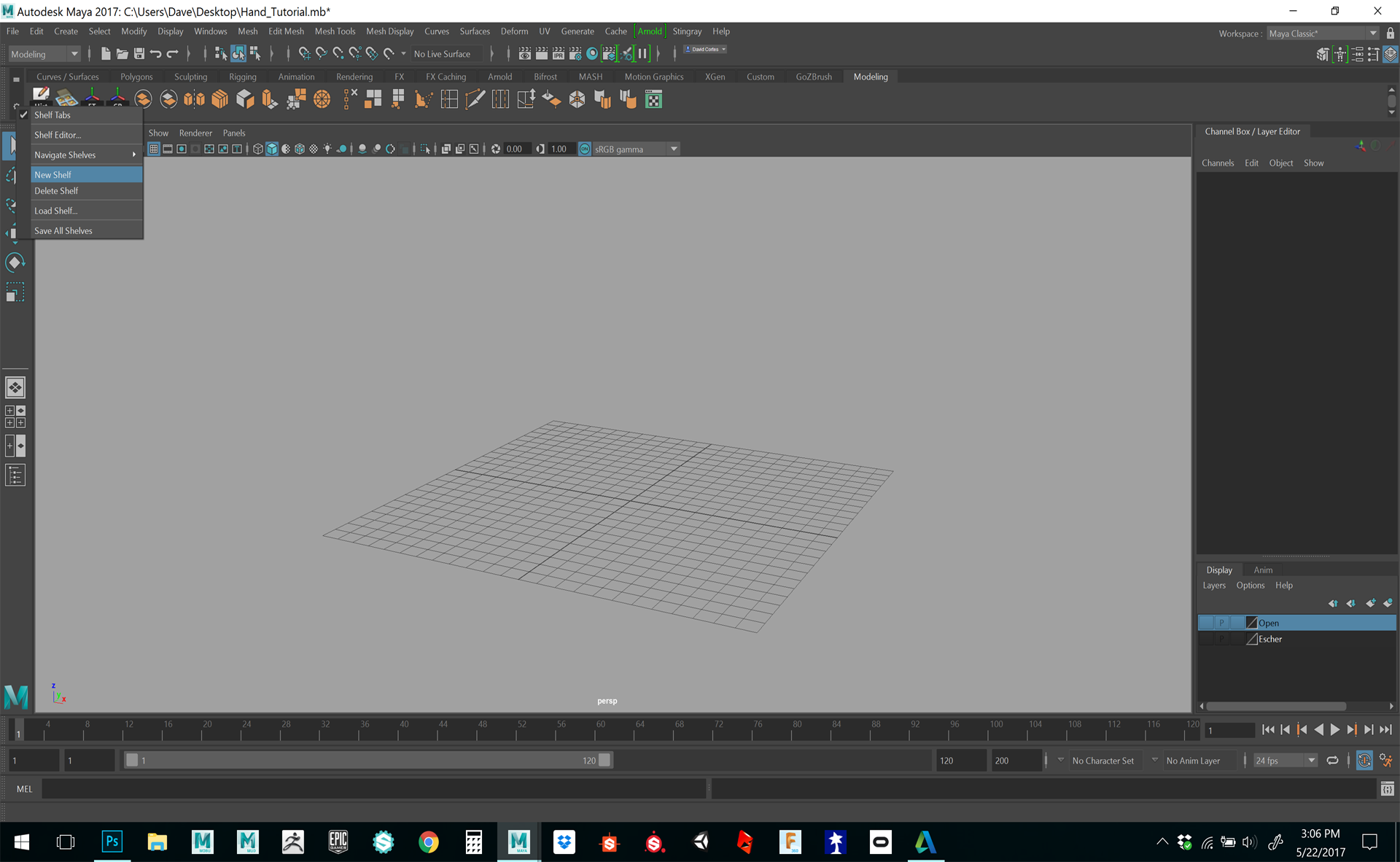
Task: Toggle the Auto Keyframe button
Action: (x=1365, y=760)
